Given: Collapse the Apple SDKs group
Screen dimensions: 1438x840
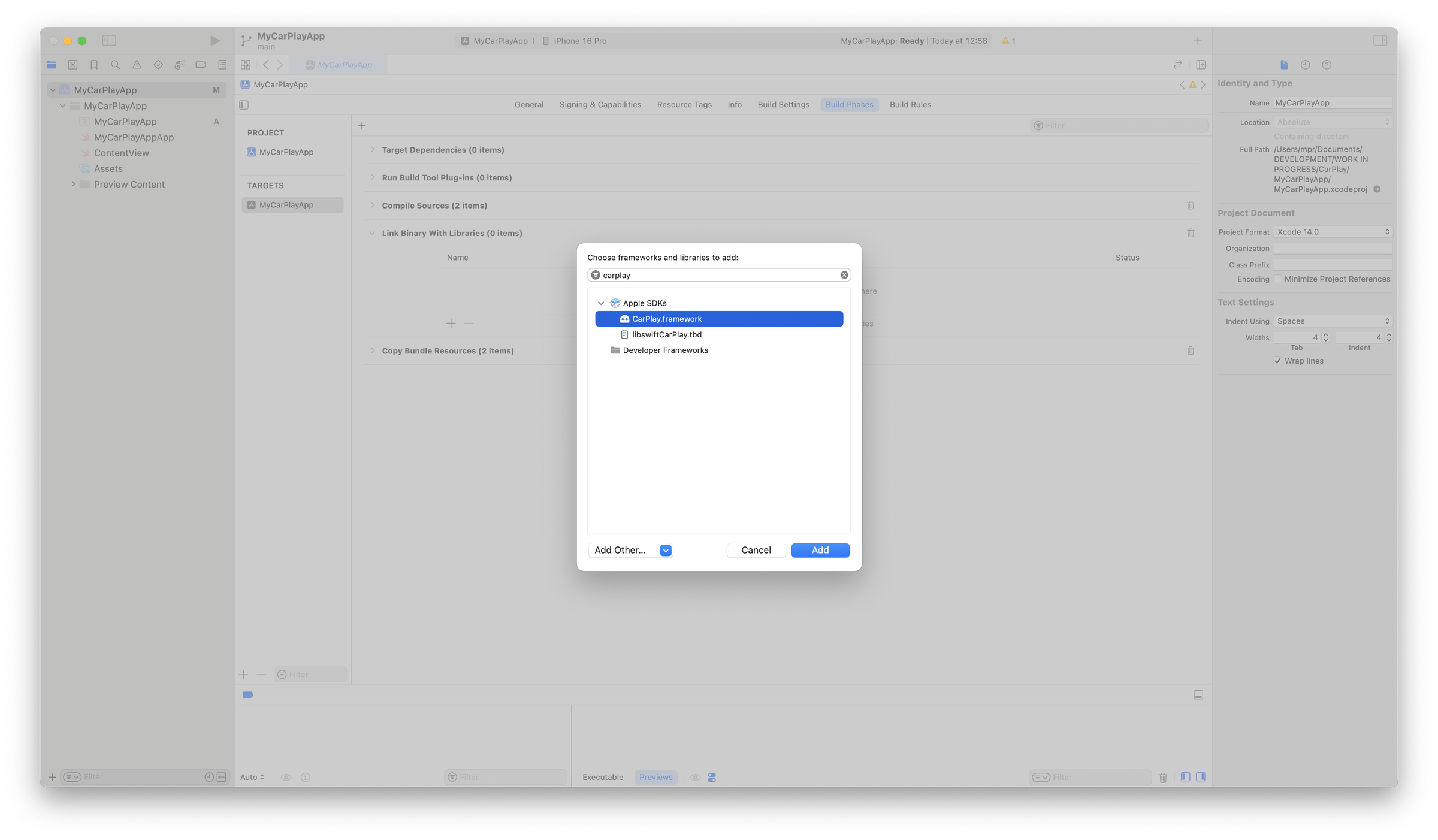Looking at the screenshot, I should (x=601, y=303).
